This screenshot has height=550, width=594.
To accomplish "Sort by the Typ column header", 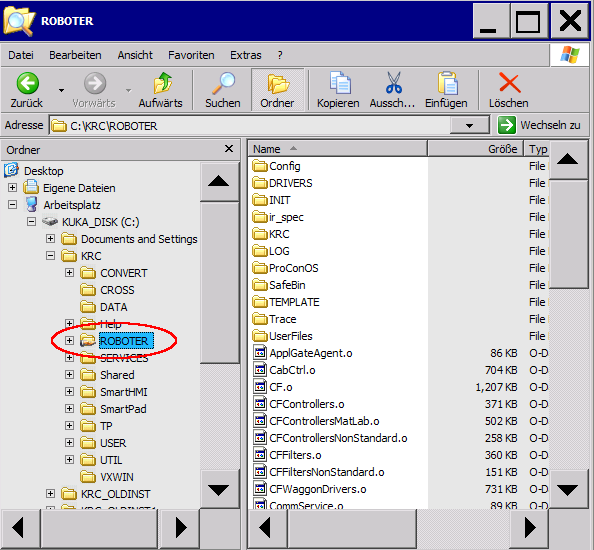I will point(537,149).
